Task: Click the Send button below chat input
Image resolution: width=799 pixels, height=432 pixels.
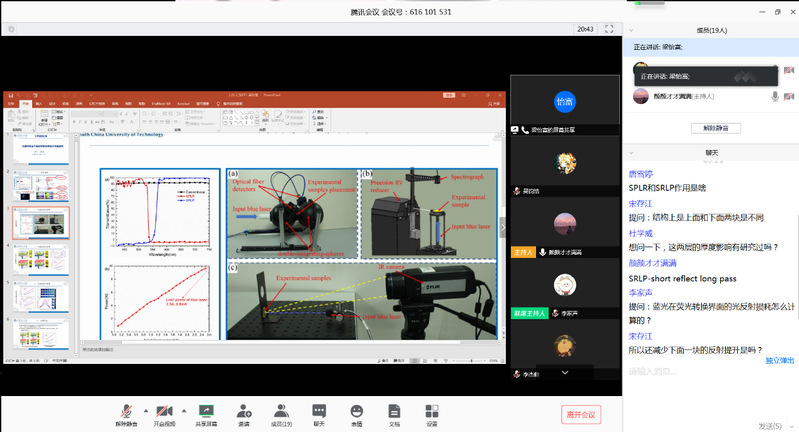Action: click(769, 426)
